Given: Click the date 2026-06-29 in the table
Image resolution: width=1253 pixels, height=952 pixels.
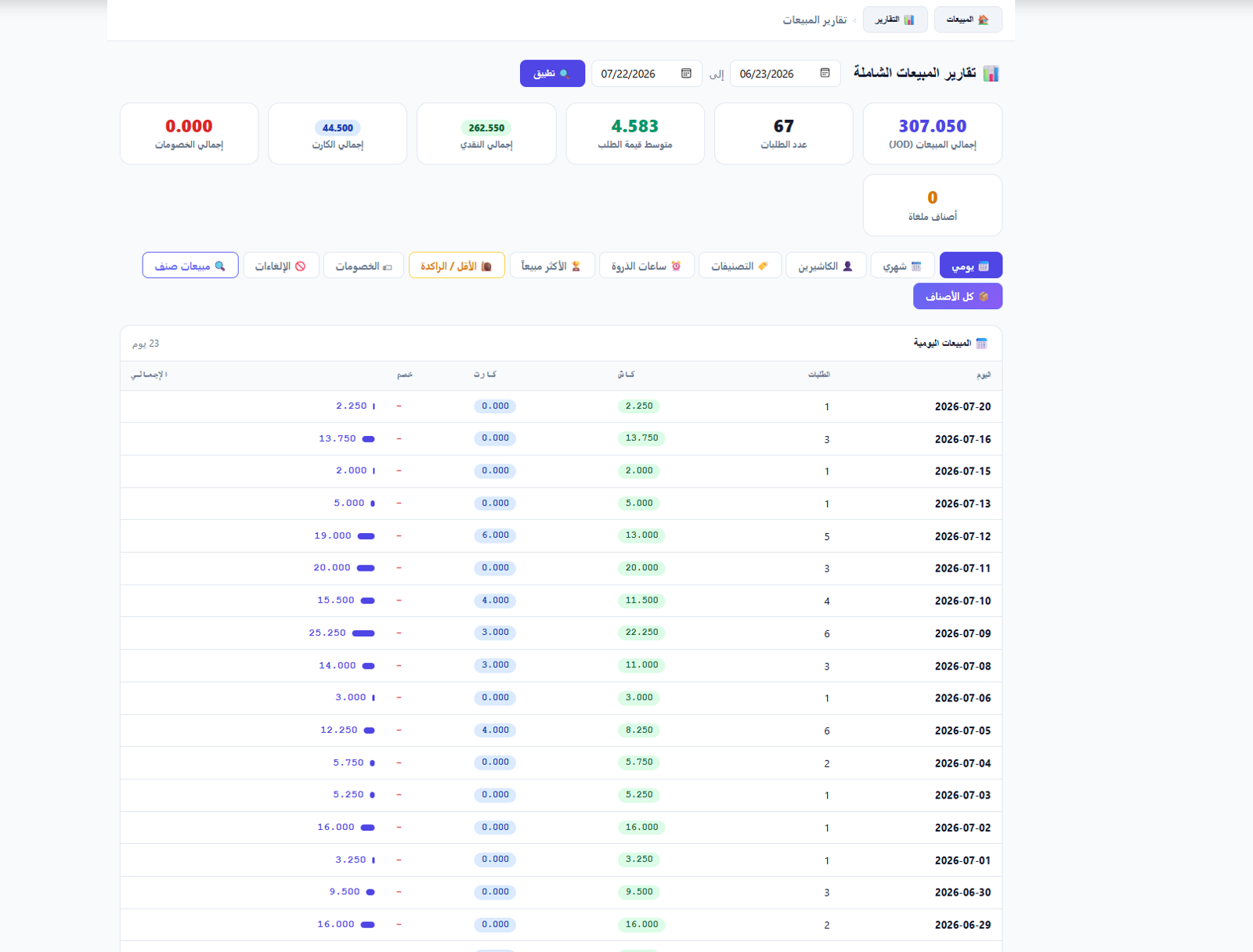Looking at the screenshot, I should (962, 925).
